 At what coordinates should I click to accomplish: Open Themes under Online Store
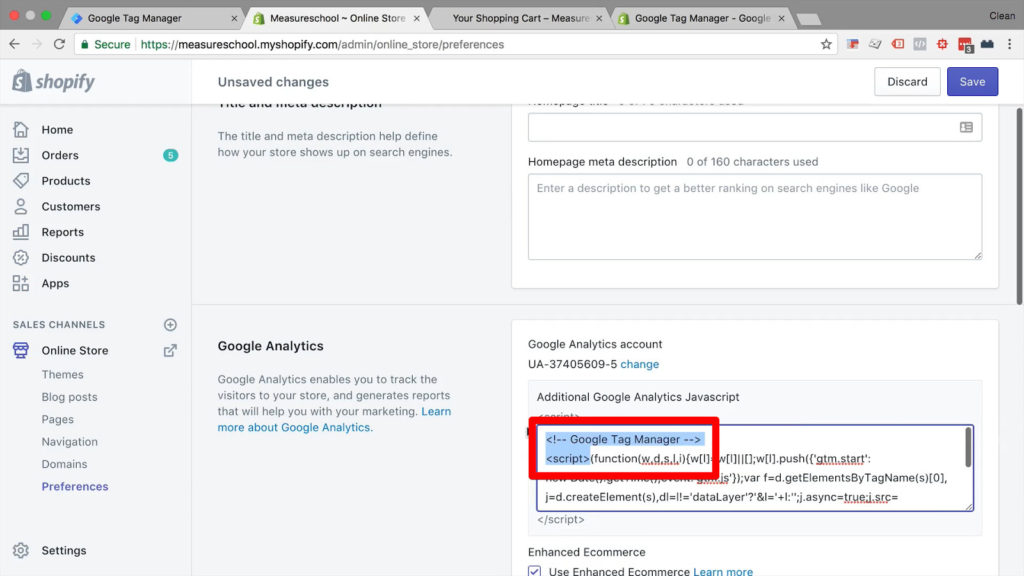[62, 375]
